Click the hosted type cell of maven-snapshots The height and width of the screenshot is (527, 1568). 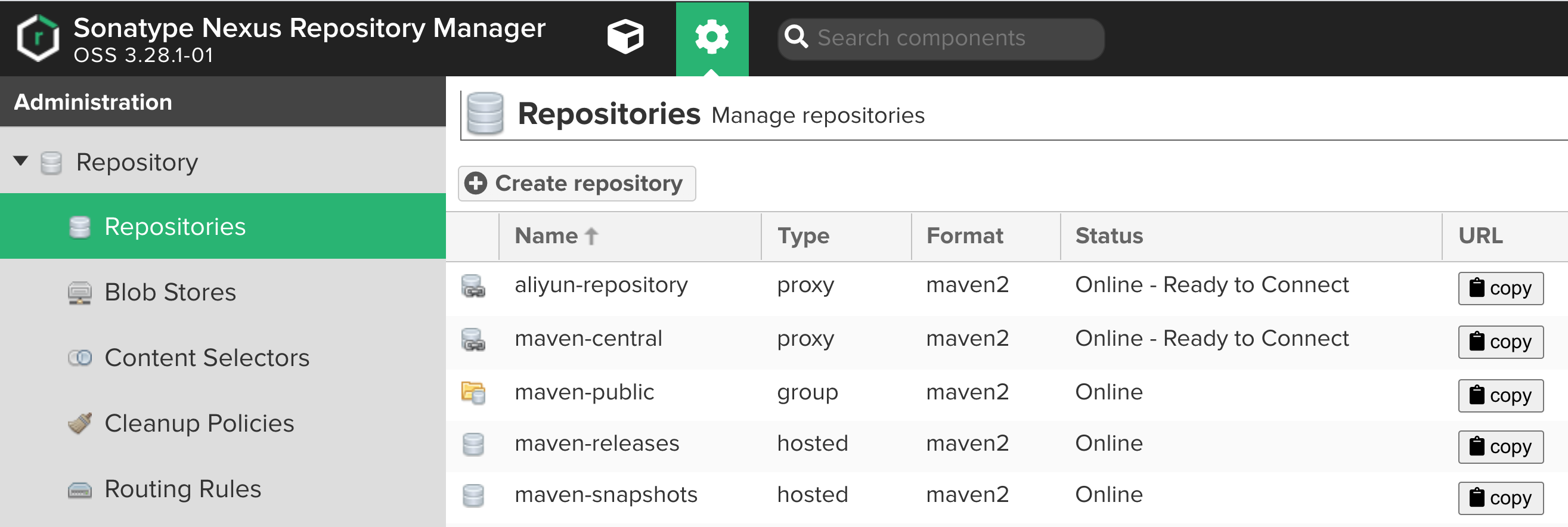pyautogui.click(x=812, y=494)
